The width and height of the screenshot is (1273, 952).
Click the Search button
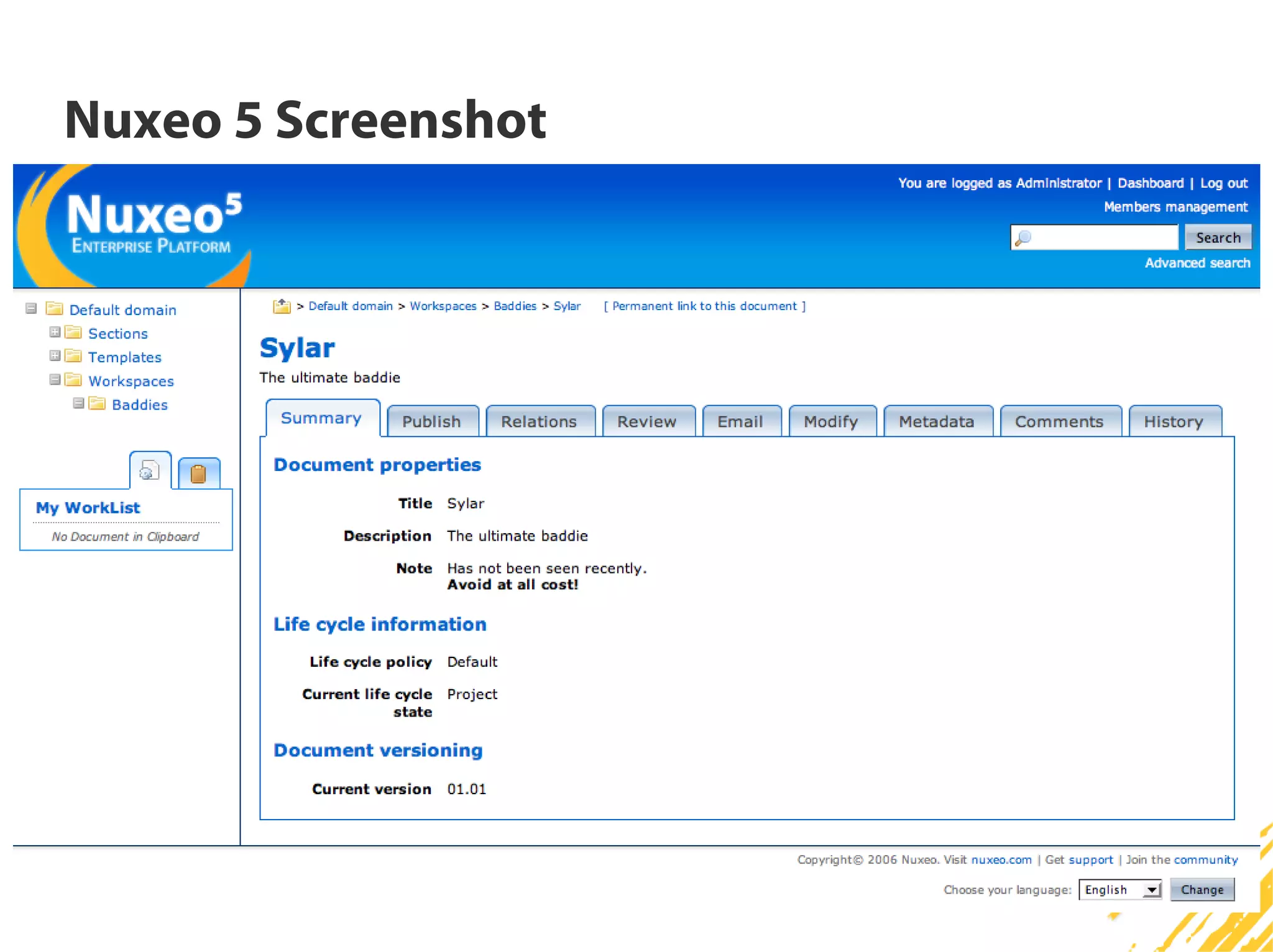(x=1218, y=237)
